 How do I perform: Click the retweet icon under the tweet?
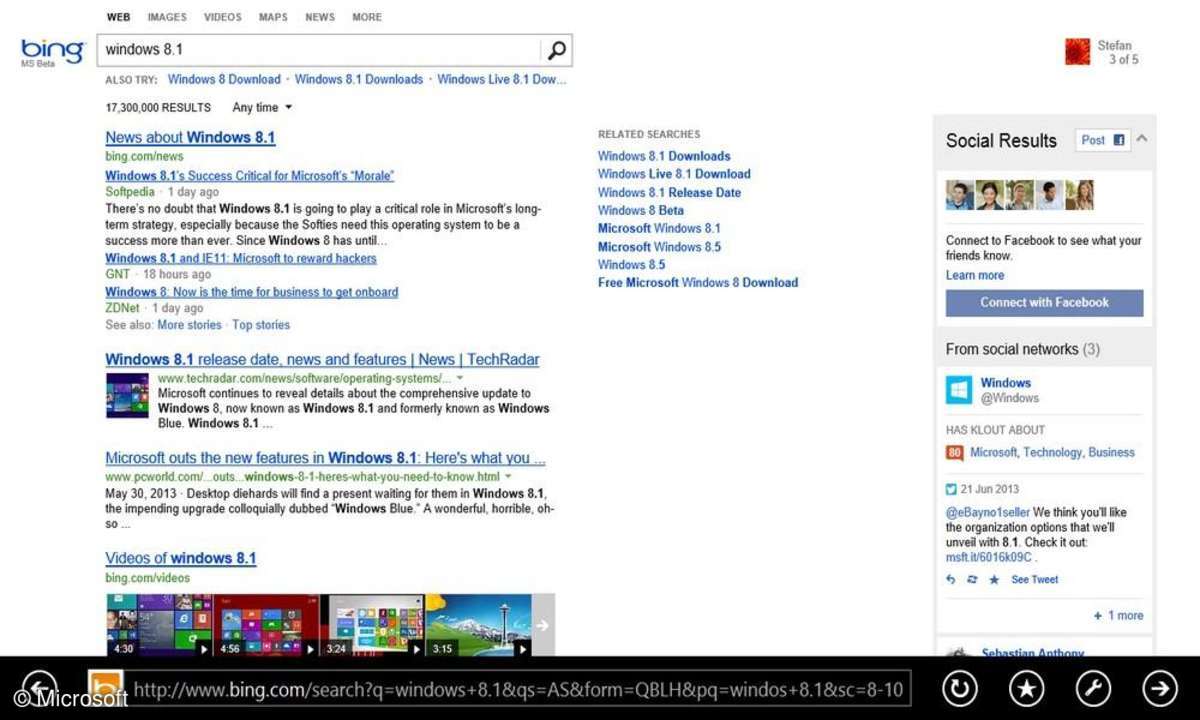(972, 580)
